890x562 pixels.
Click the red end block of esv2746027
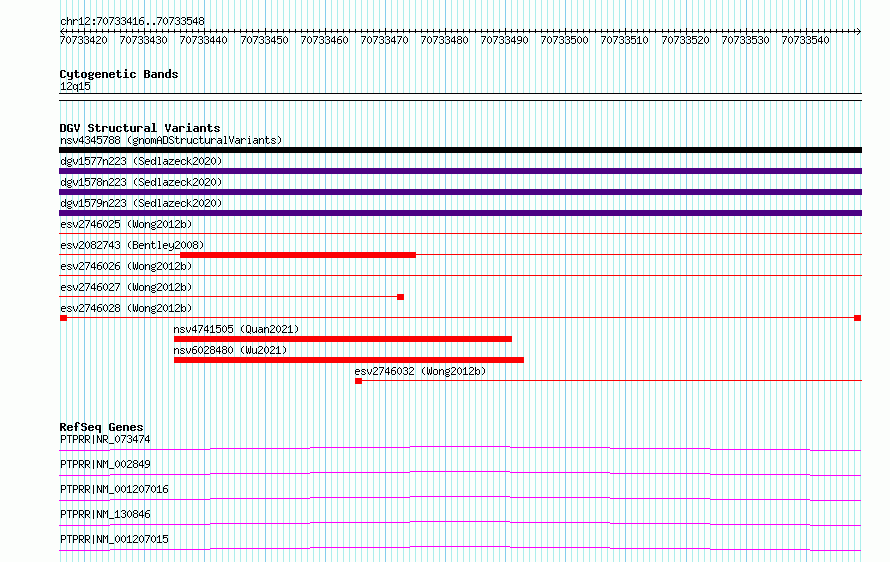pyautogui.click(x=401, y=297)
